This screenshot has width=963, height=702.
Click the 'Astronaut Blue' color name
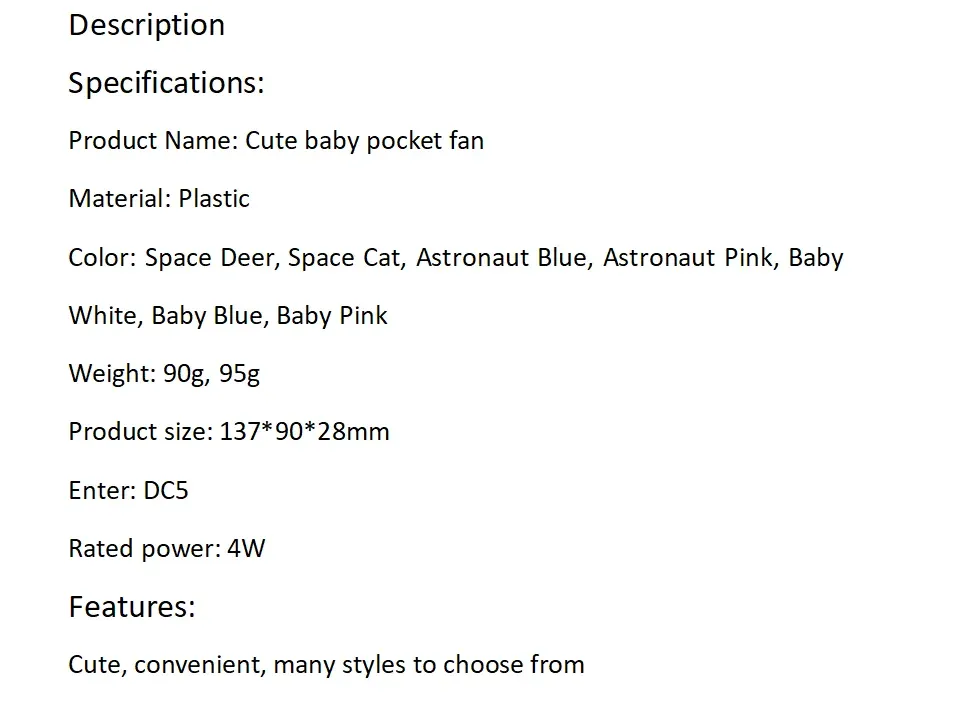point(502,257)
